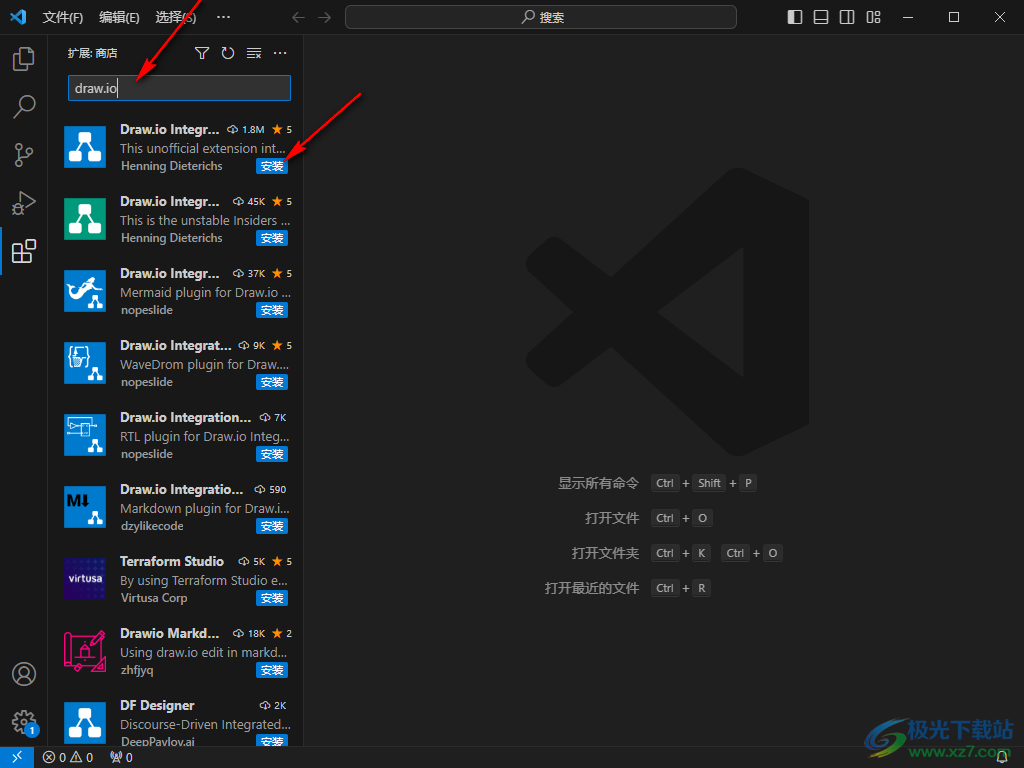Select the Drawio Markdown pink icon
Screen dimensions: 1024x768
(x=85, y=650)
